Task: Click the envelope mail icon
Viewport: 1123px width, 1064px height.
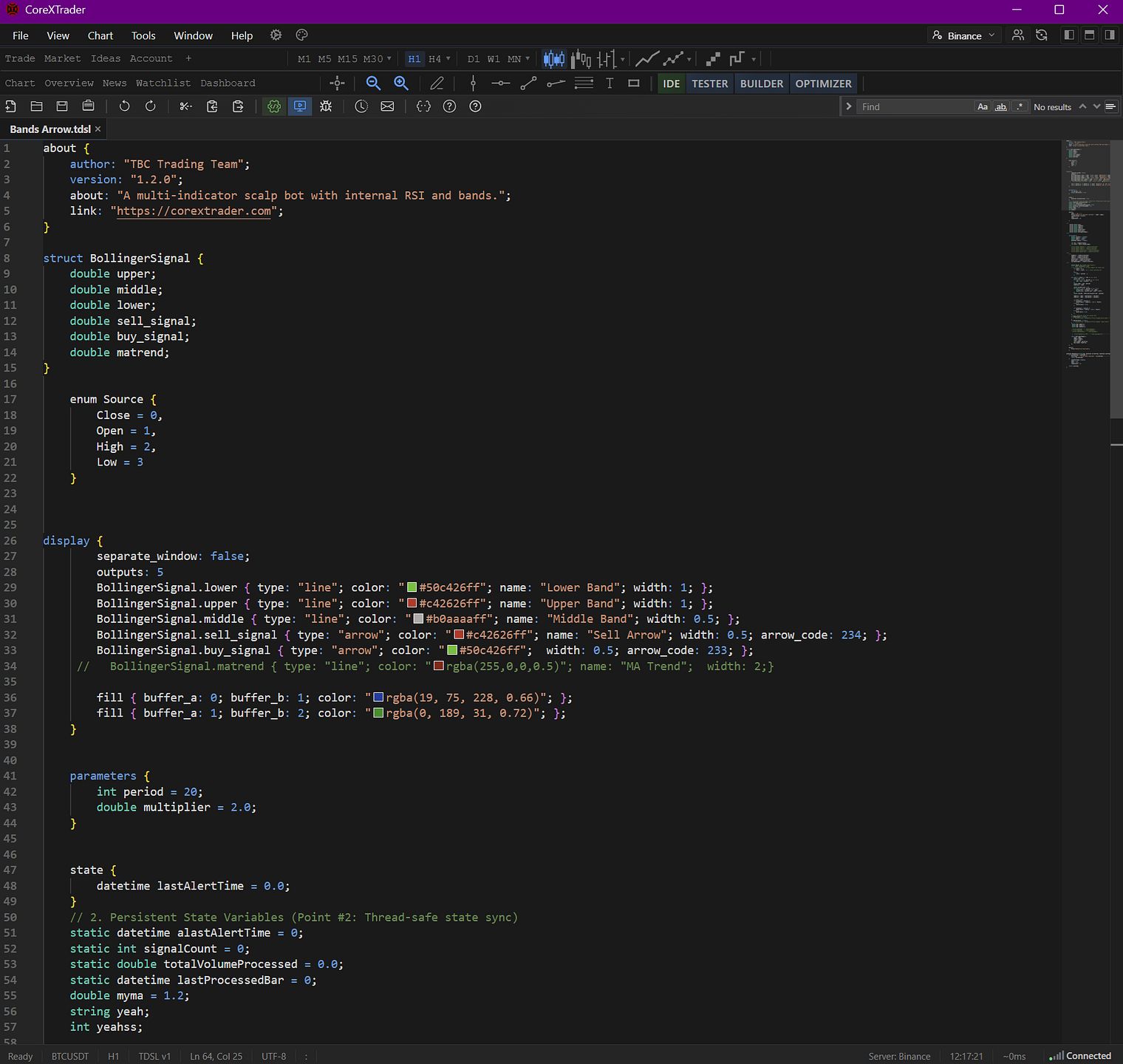Action: (x=387, y=106)
